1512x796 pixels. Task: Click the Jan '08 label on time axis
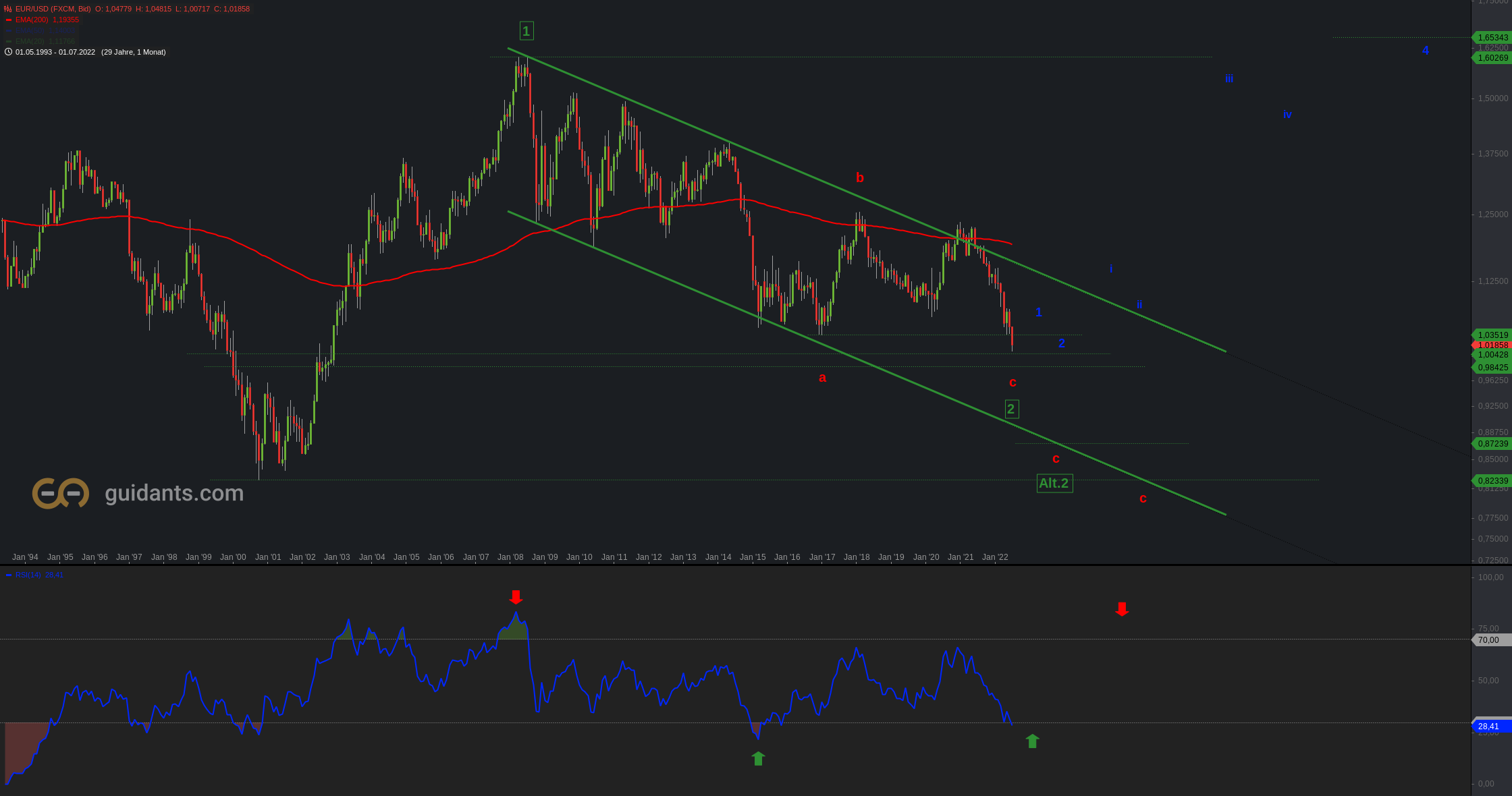coord(510,557)
